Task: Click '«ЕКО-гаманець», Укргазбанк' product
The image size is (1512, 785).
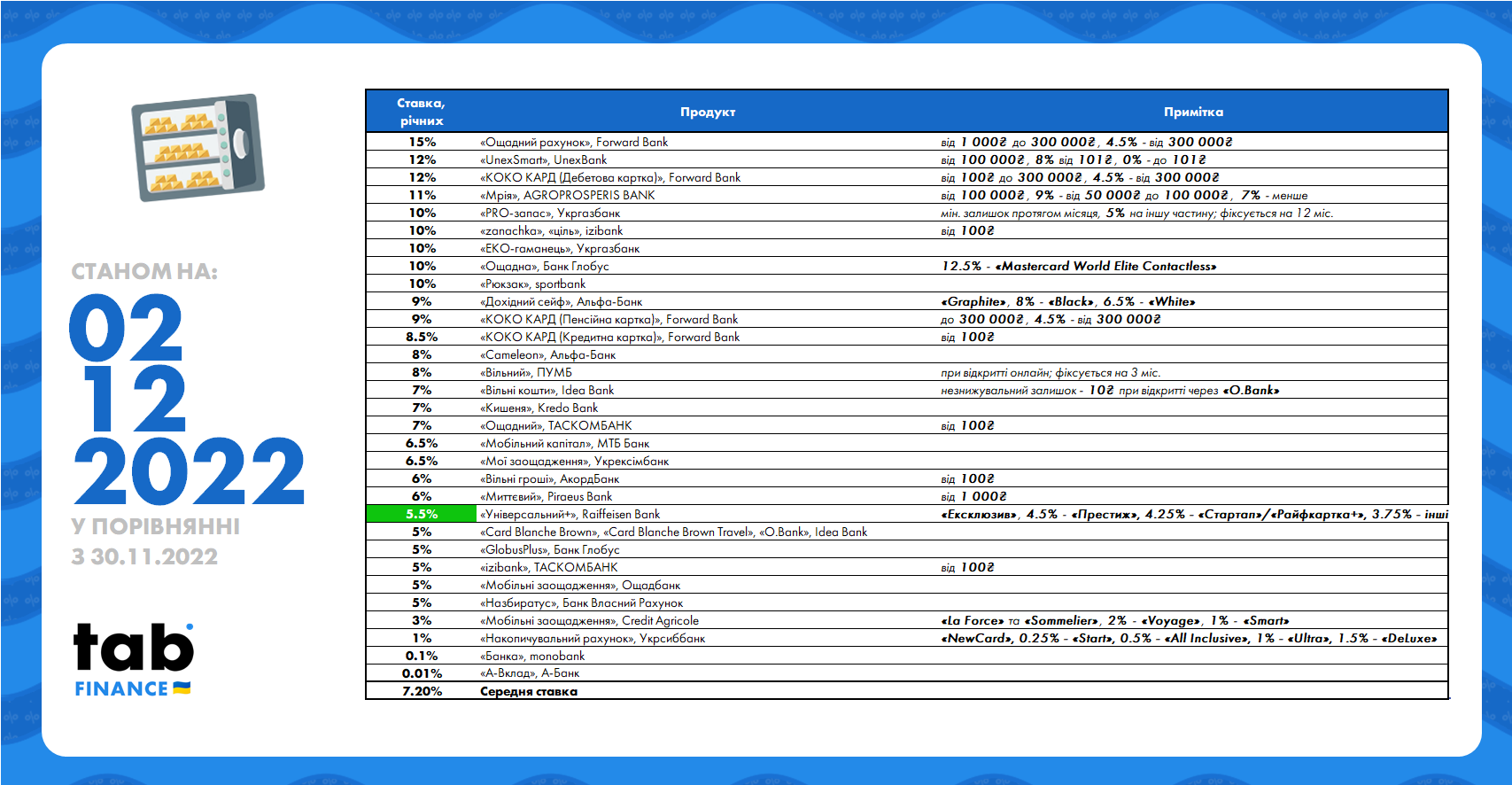Action: click(560, 248)
